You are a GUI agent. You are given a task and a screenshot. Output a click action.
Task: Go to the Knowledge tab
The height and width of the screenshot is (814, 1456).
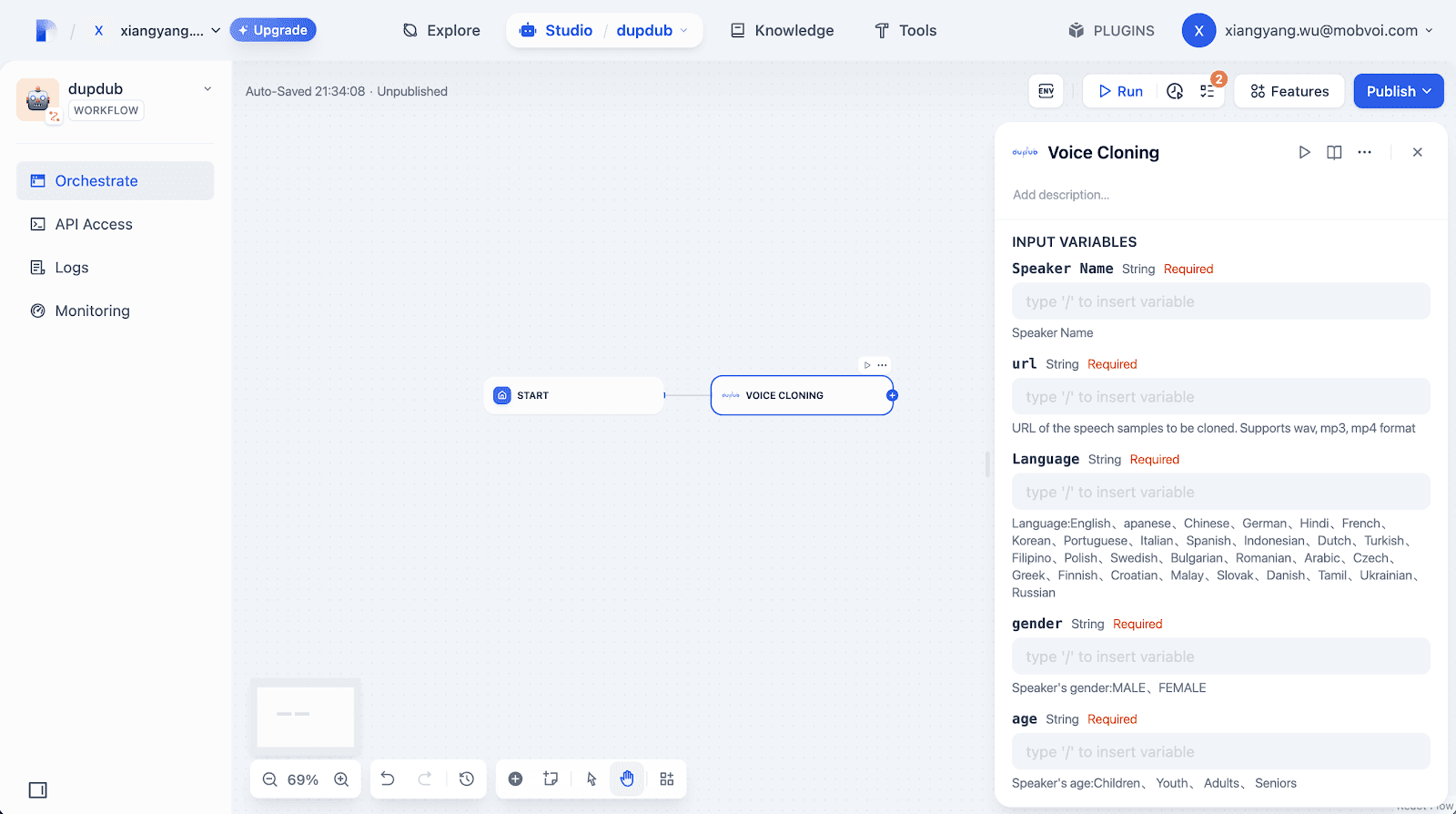783,30
